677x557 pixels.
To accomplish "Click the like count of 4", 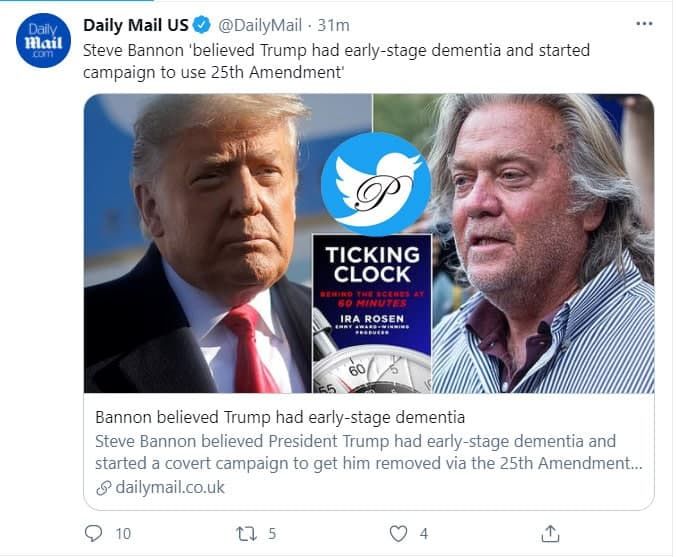I will click(x=424, y=534).
